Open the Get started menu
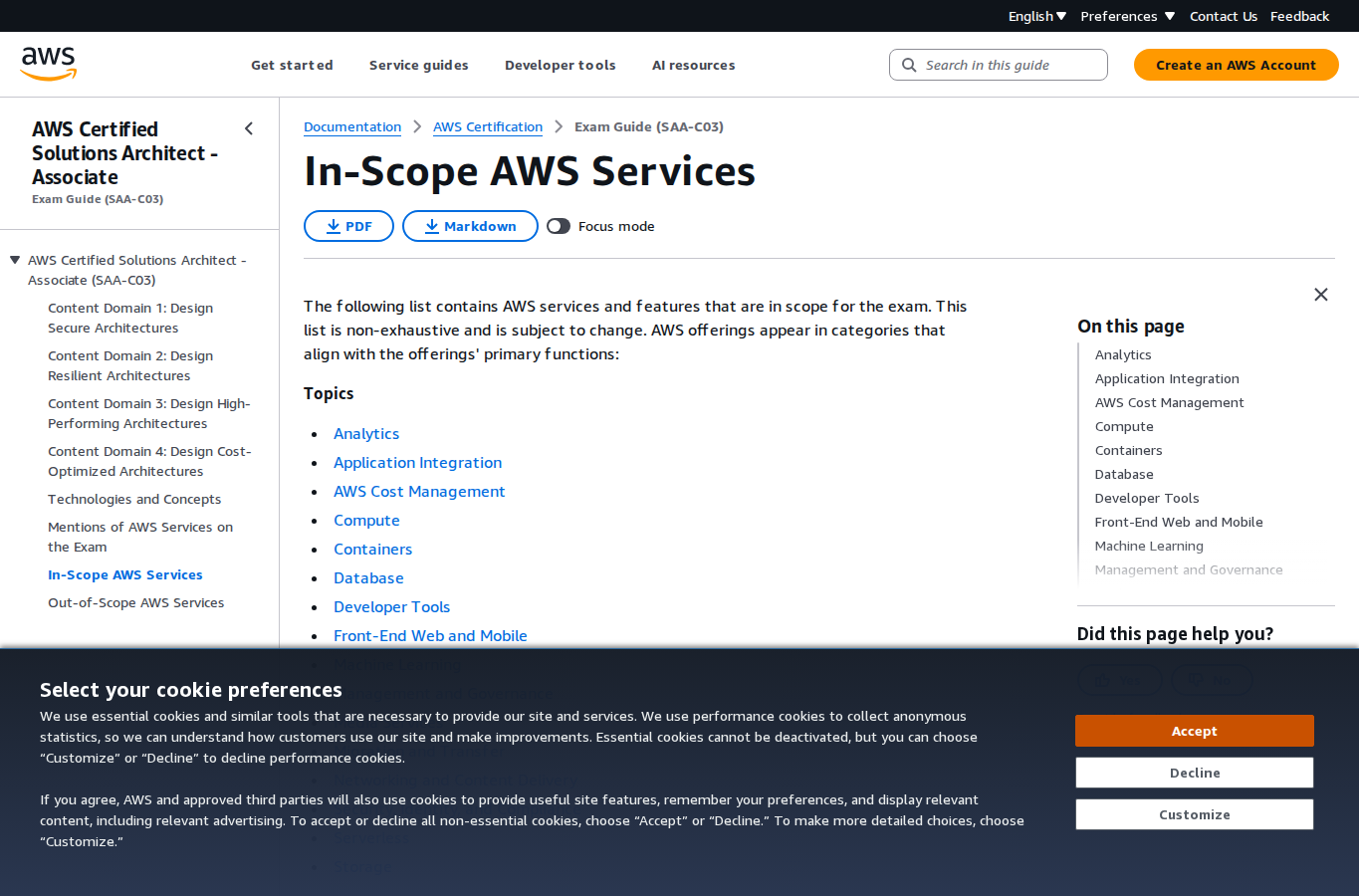Screen dimensions: 1359x896 pyautogui.click(x=292, y=65)
